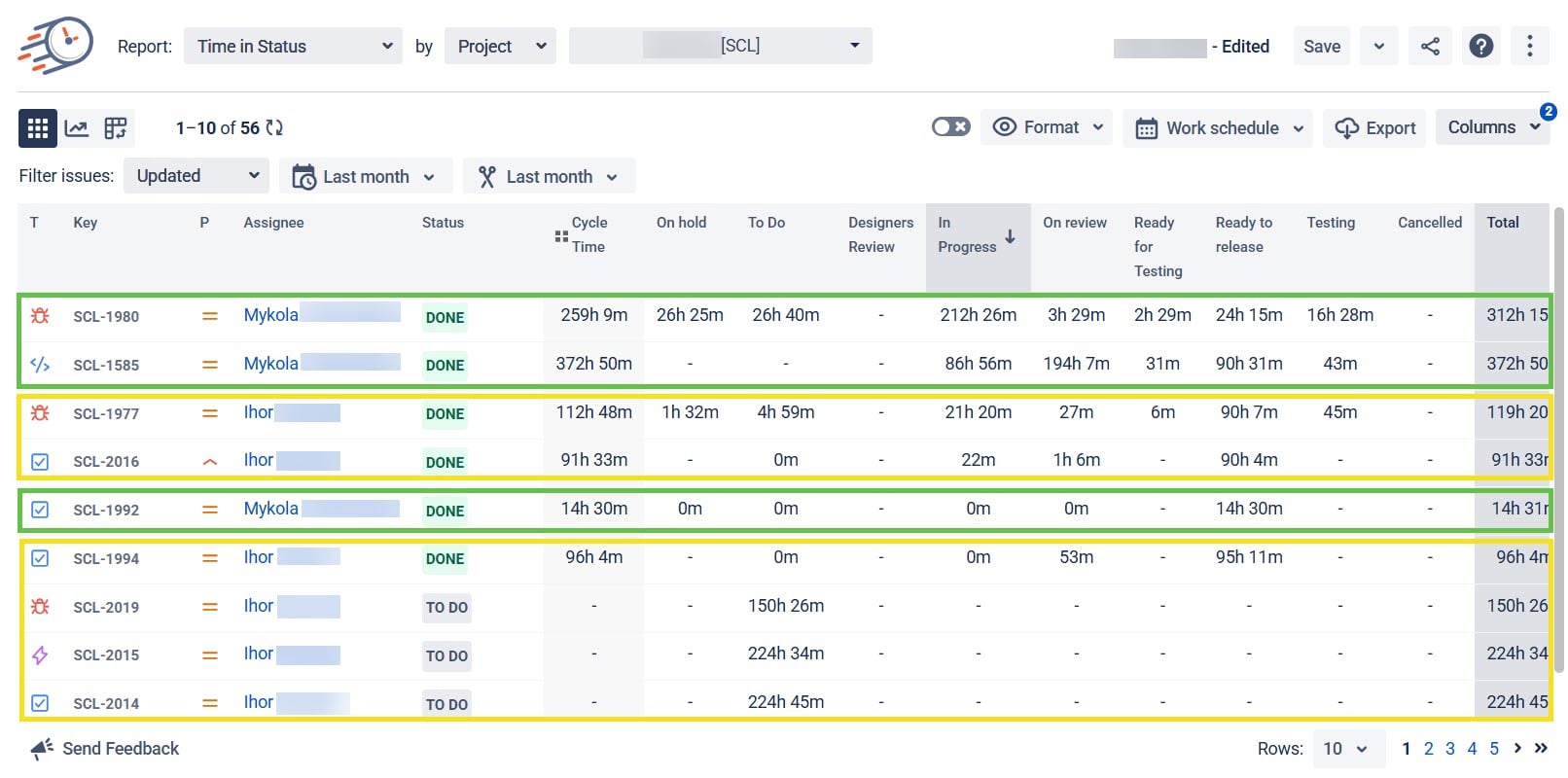Image resolution: width=1568 pixels, height=778 pixels.
Task: Click the code type icon for SCL-1585
Action: coord(40,365)
